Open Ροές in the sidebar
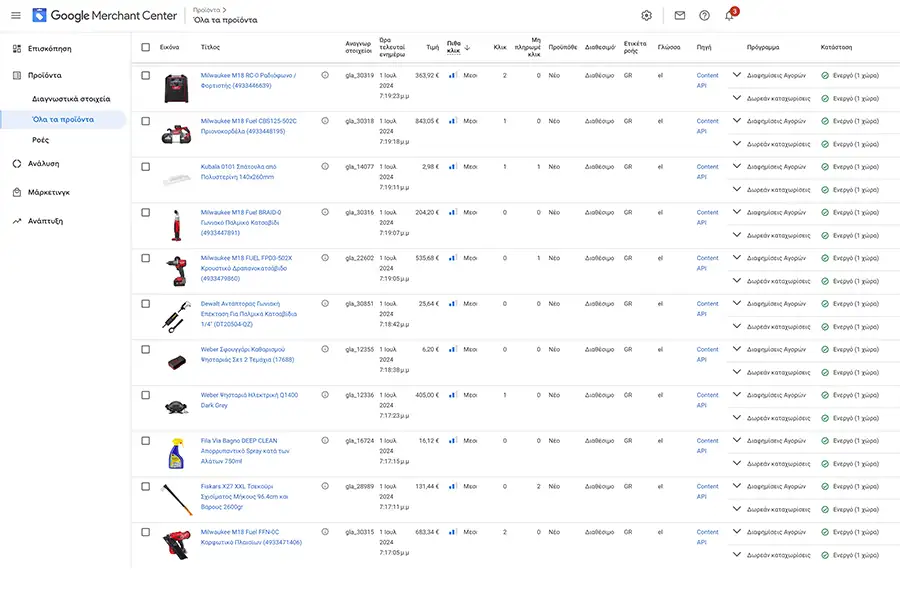Screen dimensions: 900x600 [40, 140]
